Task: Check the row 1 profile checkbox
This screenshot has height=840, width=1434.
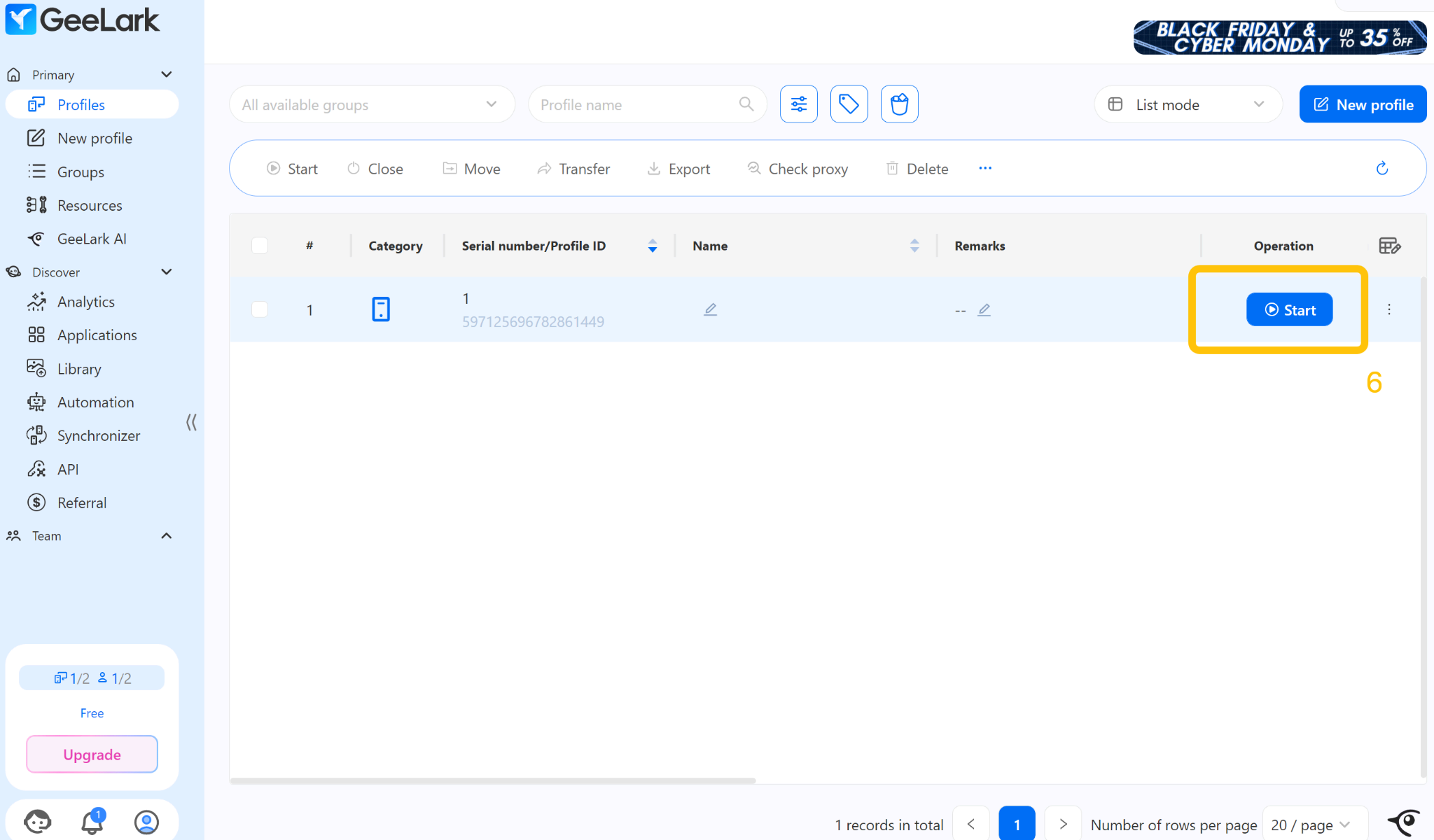Action: [x=260, y=309]
